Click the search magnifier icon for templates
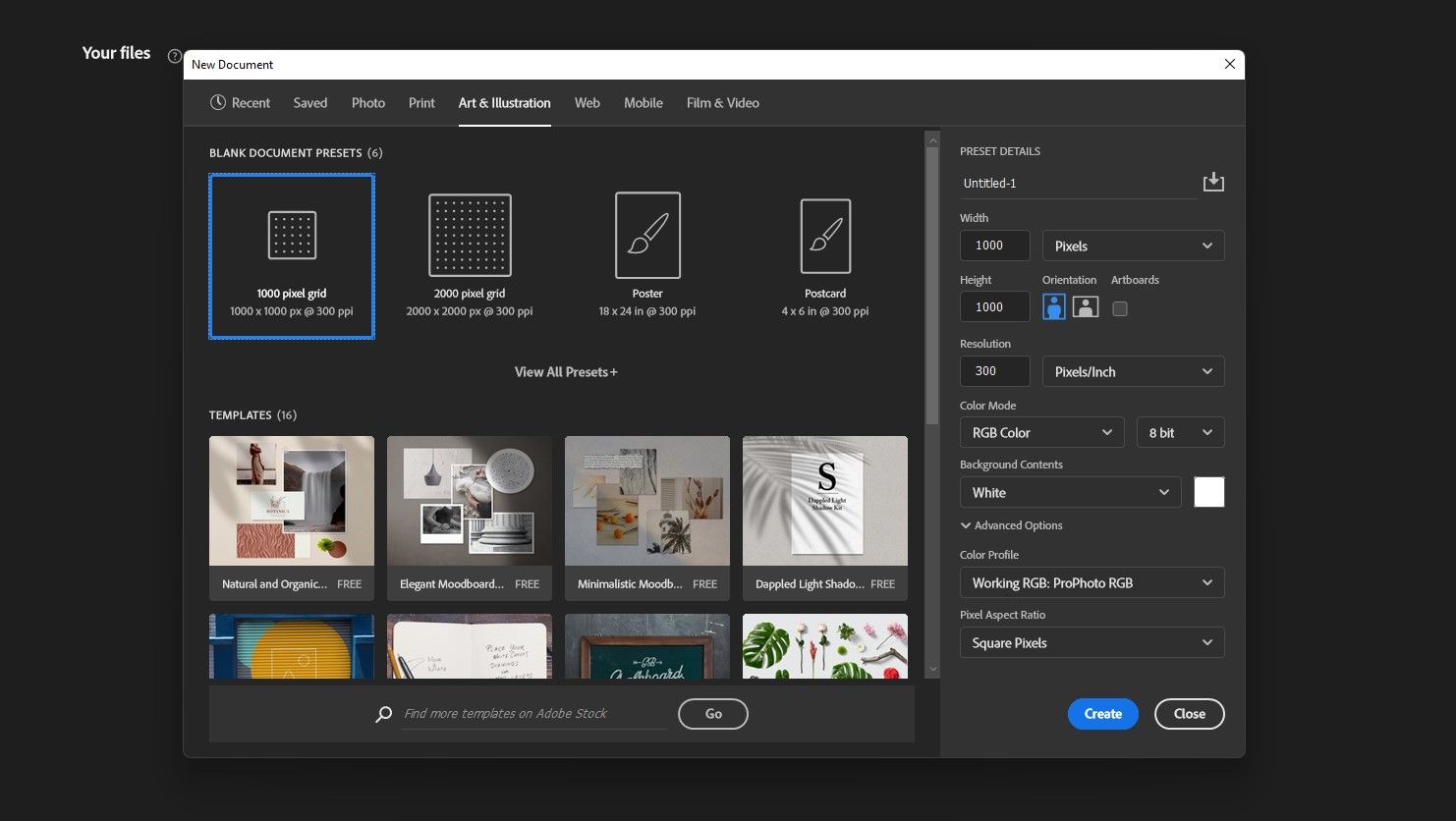The image size is (1456, 821). (x=384, y=714)
